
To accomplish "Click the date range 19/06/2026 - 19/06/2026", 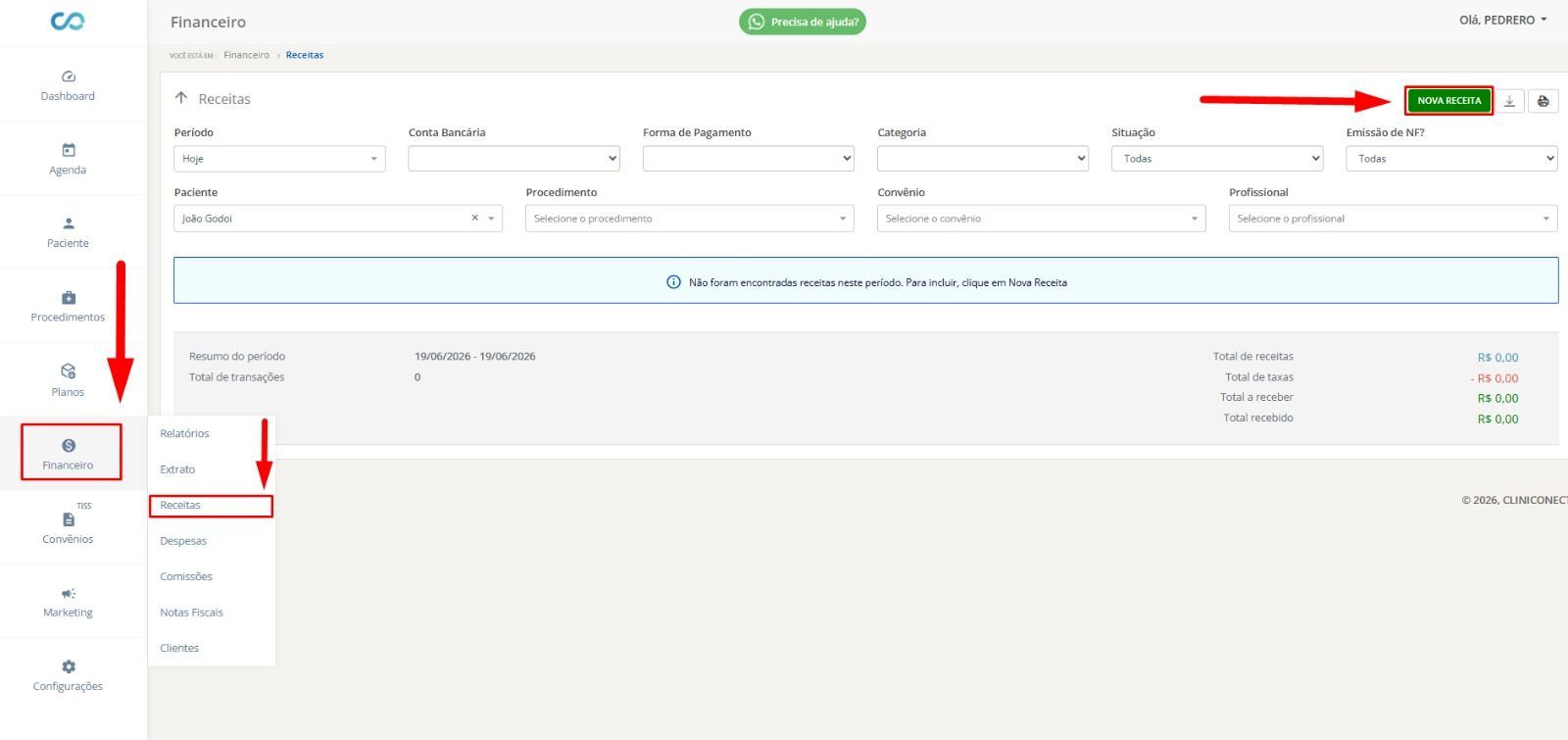I will [474, 357].
